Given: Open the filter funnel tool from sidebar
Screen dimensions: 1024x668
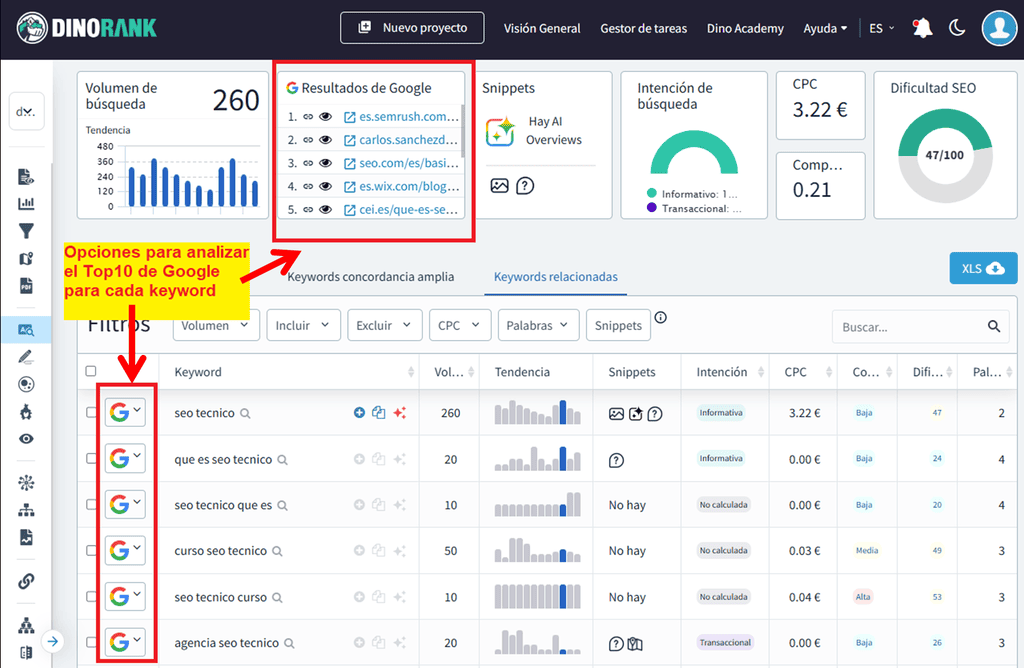Looking at the screenshot, I should pyautogui.click(x=27, y=230).
